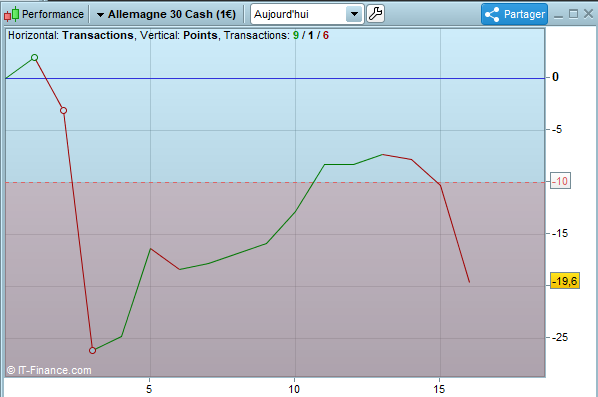The height and width of the screenshot is (397, 598).
Task: Click the bold Vertical value Points
Action: pos(200,35)
